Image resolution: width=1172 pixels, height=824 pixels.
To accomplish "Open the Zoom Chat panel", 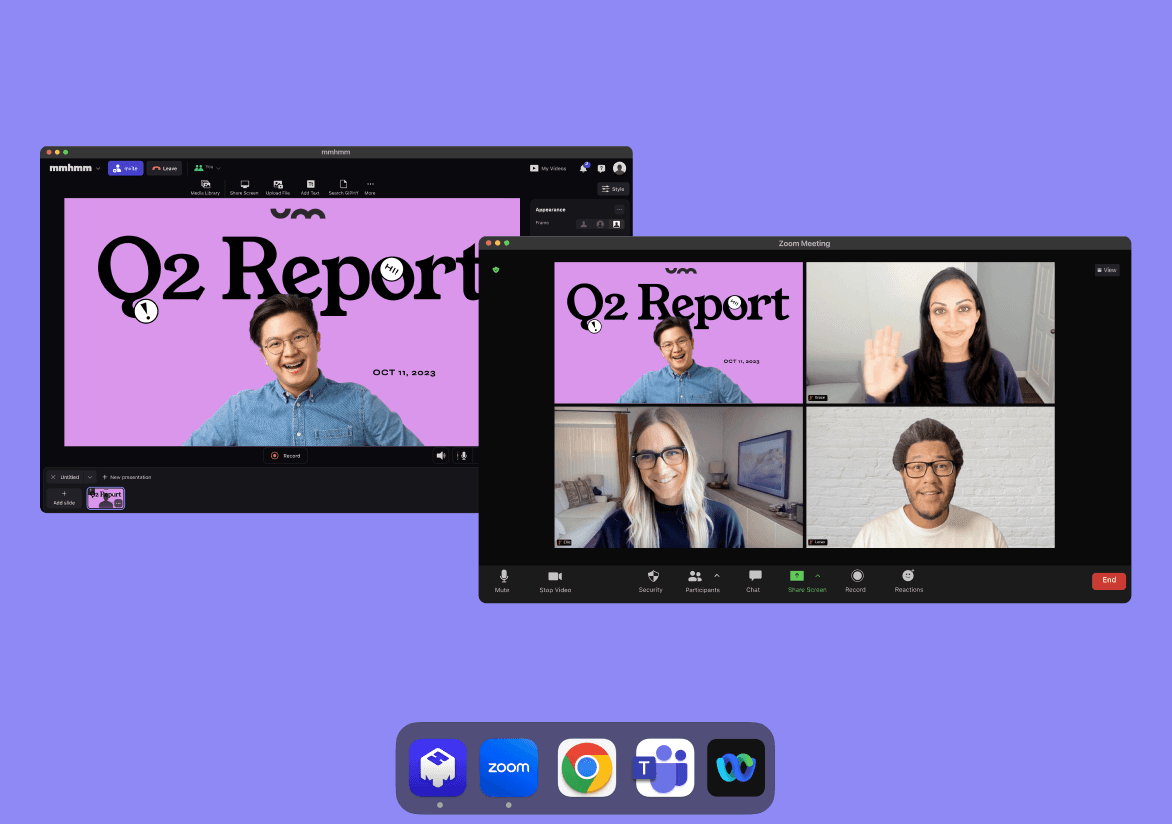I will 753,579.
